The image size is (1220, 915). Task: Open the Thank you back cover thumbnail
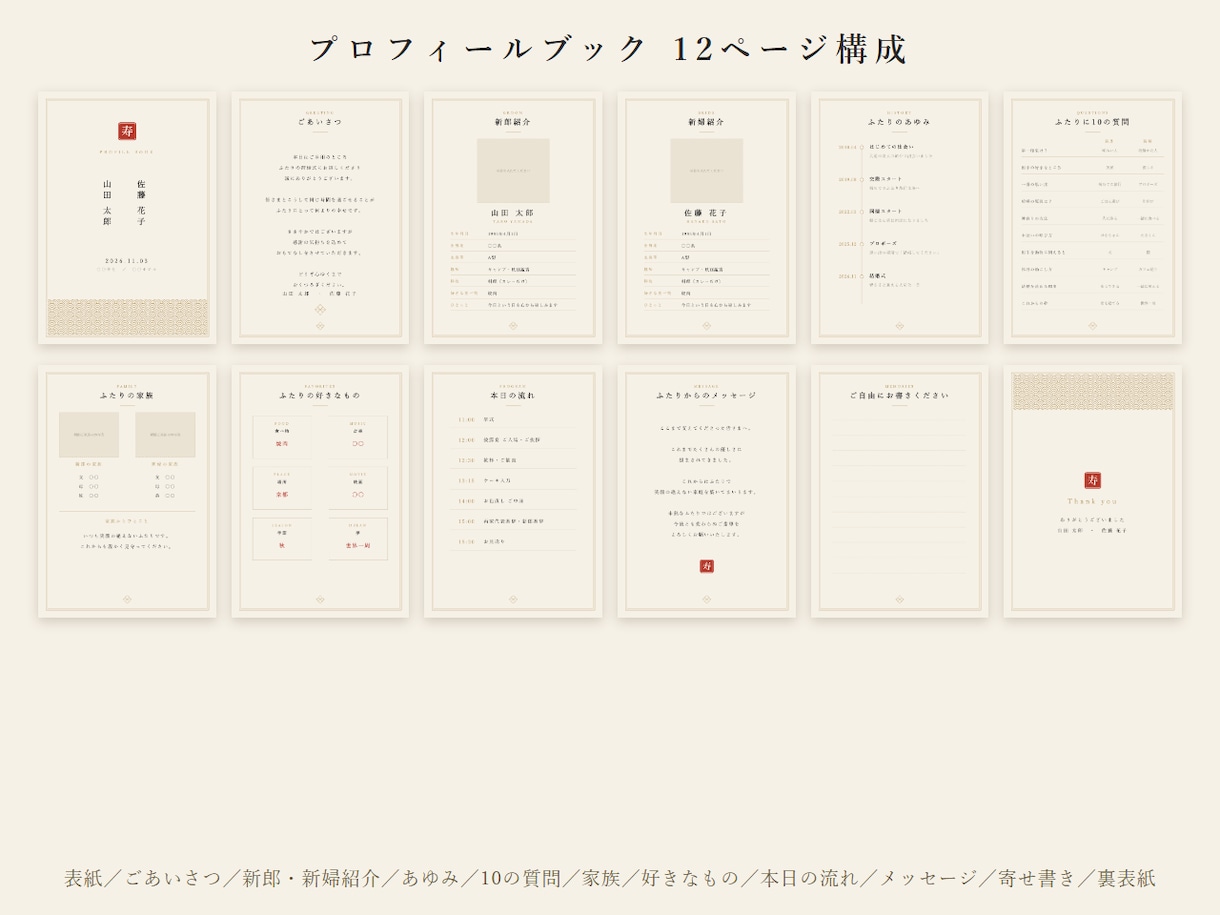pos(1092,491)
